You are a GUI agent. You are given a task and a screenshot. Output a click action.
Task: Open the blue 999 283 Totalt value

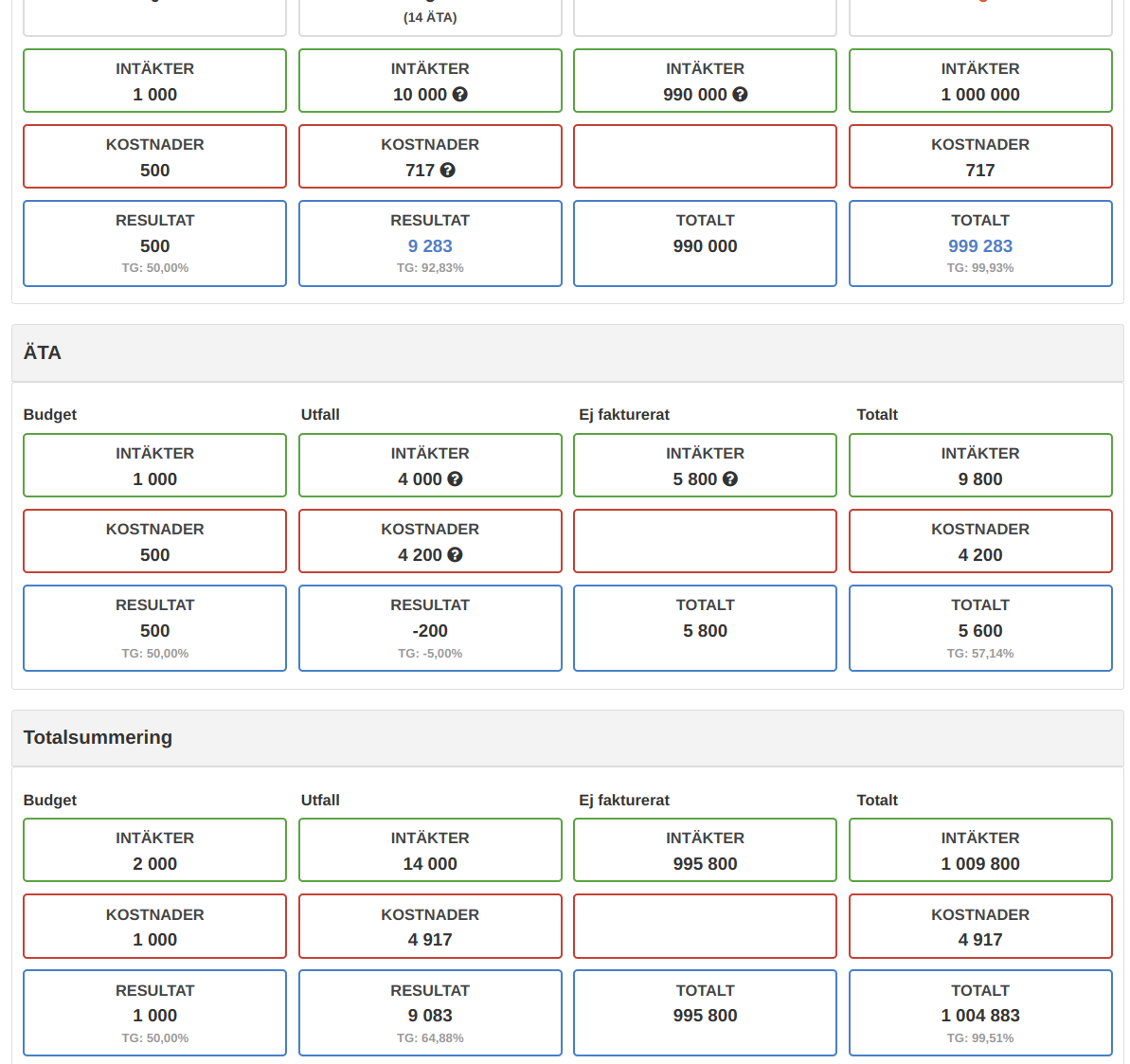pyautogui.click(x=980, y=246)
